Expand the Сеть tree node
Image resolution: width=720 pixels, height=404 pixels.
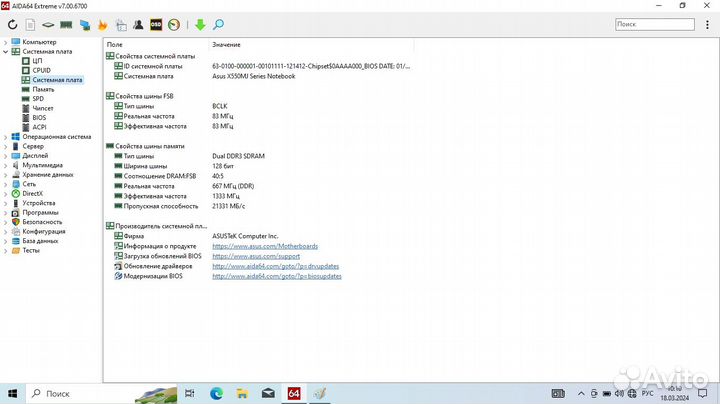(x=6, y=184)
